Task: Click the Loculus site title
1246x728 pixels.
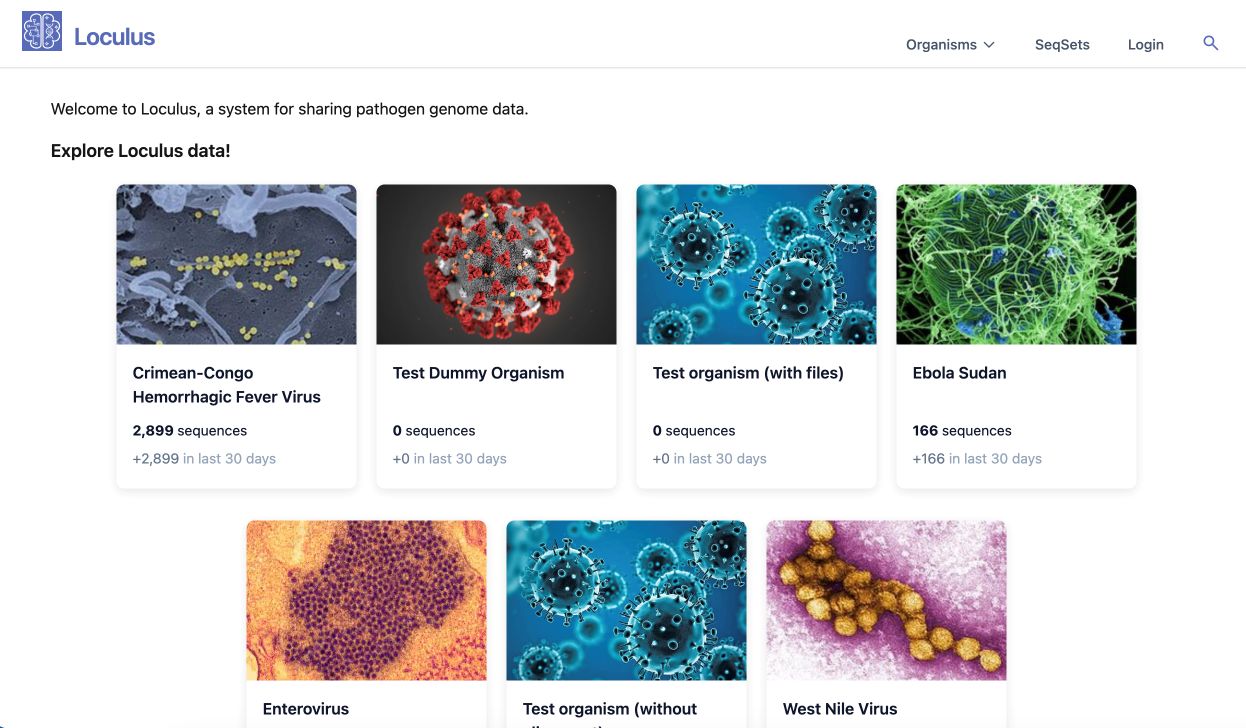Action: coord(115,38)
